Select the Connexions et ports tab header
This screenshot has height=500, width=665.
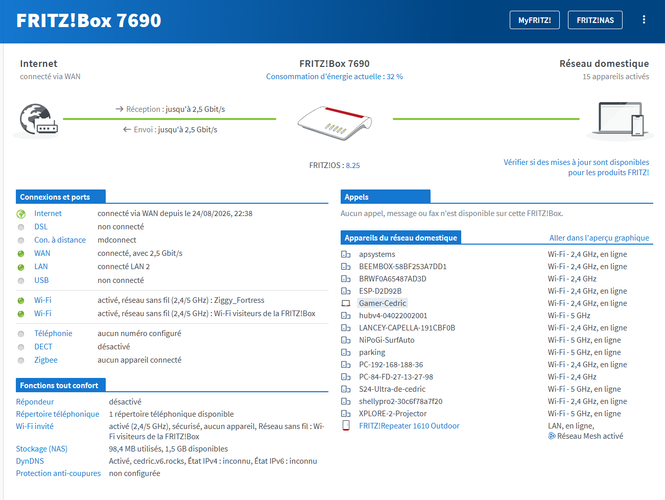pyautogui.click(x=61, y=197)
